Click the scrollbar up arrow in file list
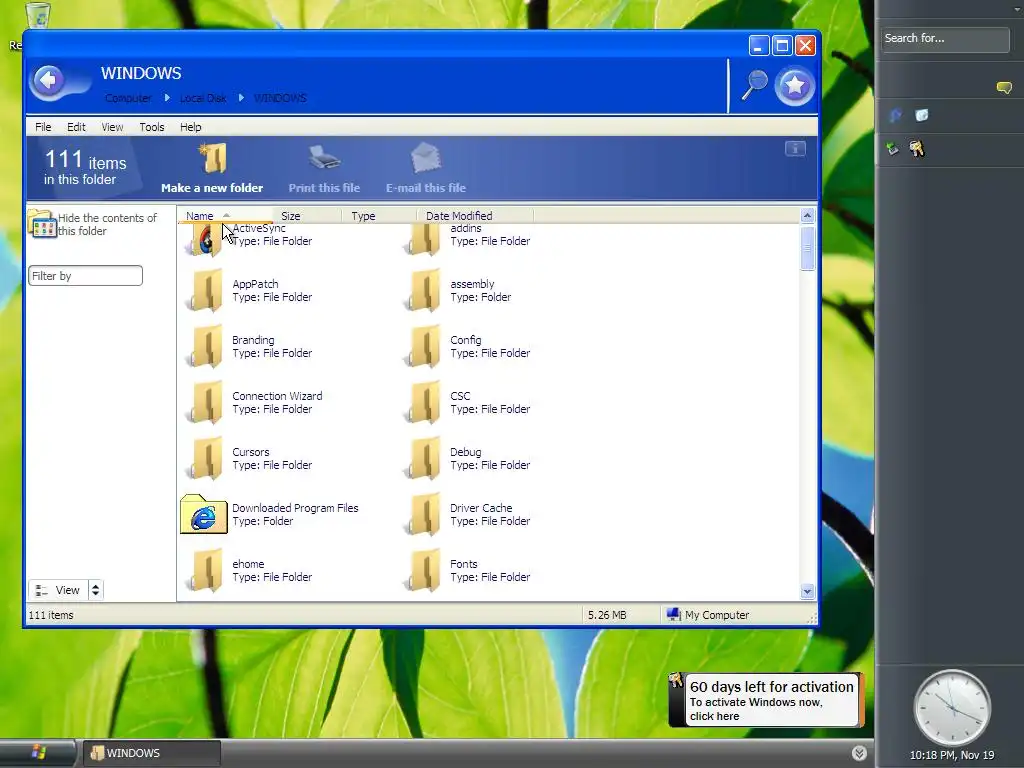The image size is (1024, 768). (807, 216)
